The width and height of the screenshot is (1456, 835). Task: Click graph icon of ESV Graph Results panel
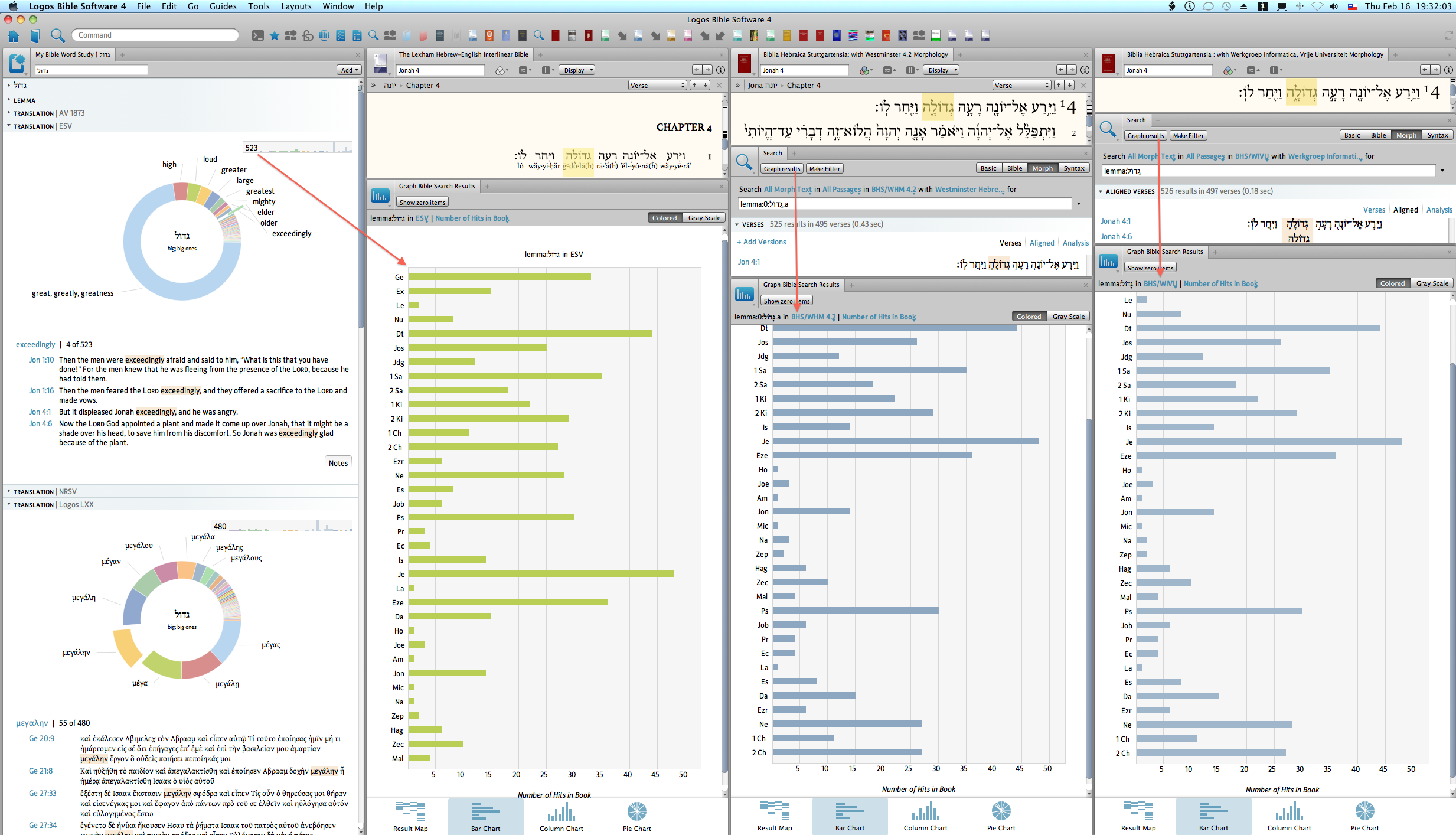(380, 195)
